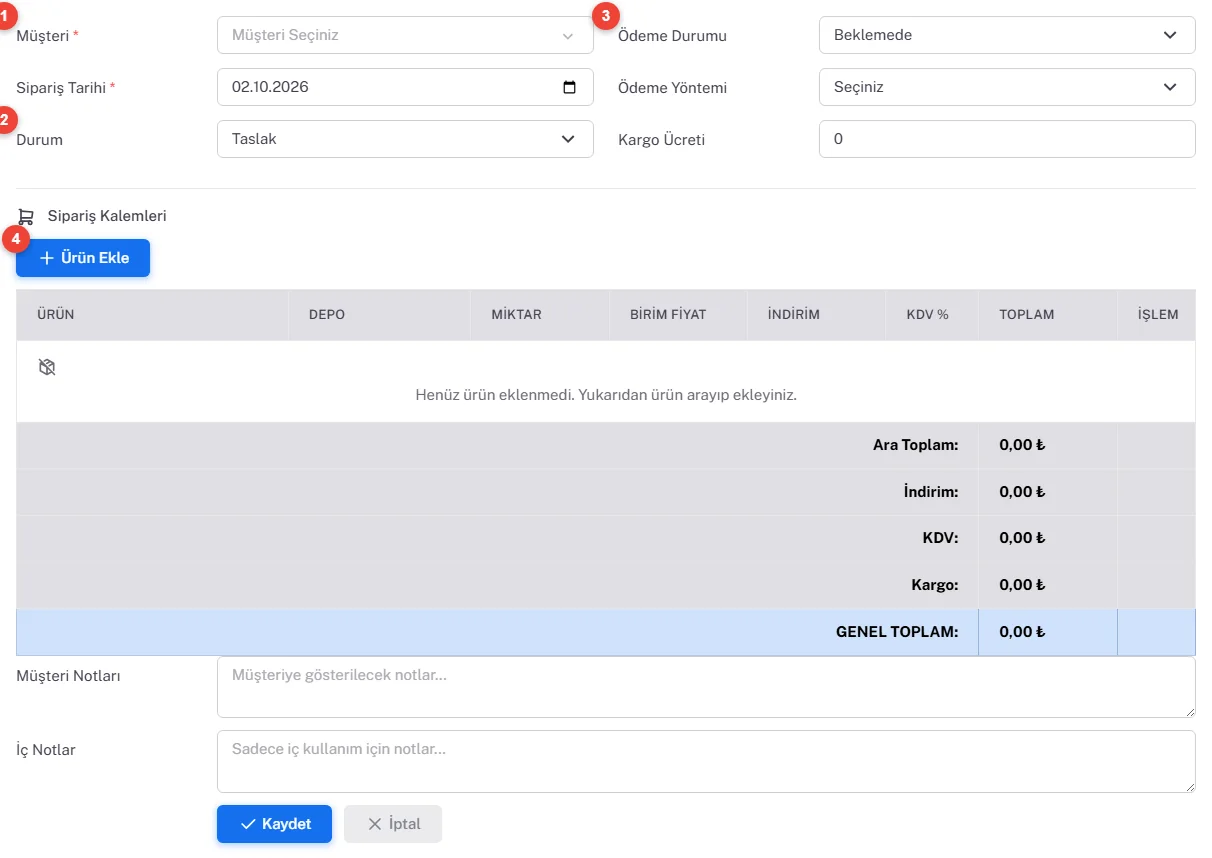Click the empty-box icon in the product table

pyautogui.click(x=46, y=367)
